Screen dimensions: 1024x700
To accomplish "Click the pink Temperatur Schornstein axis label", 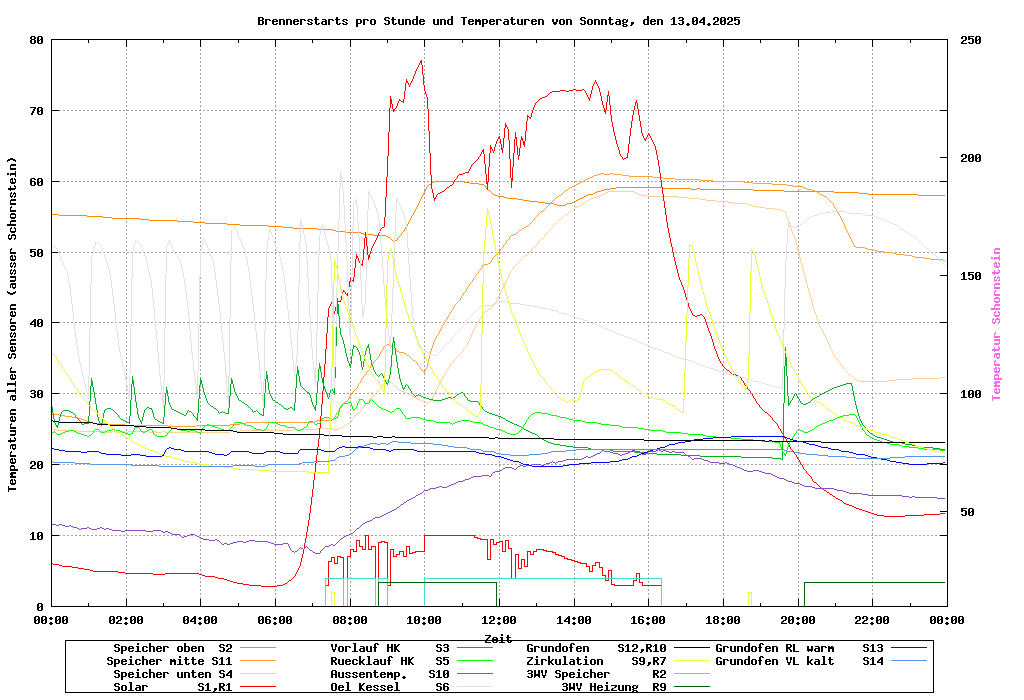I will pyautogui.click(x=995, y=324).
